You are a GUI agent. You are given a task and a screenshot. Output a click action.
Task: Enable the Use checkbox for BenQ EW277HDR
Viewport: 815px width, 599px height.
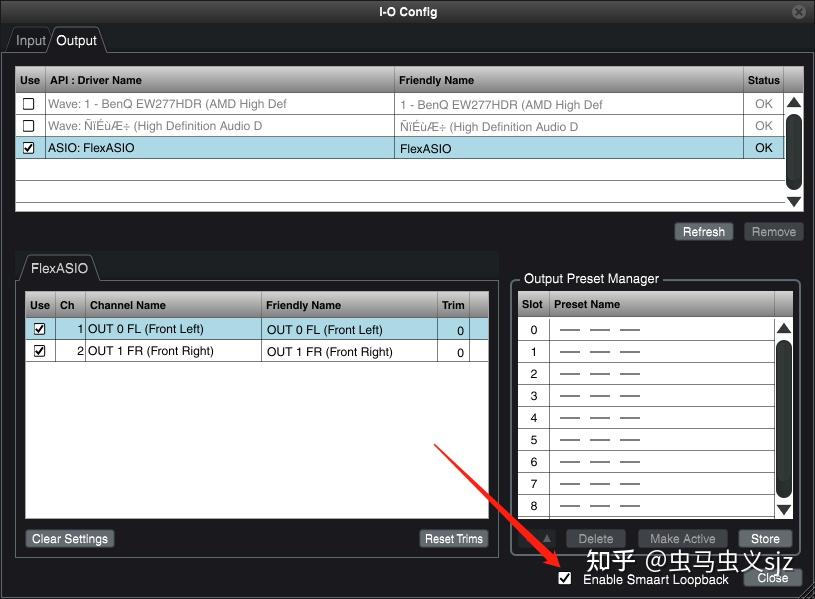30,103
